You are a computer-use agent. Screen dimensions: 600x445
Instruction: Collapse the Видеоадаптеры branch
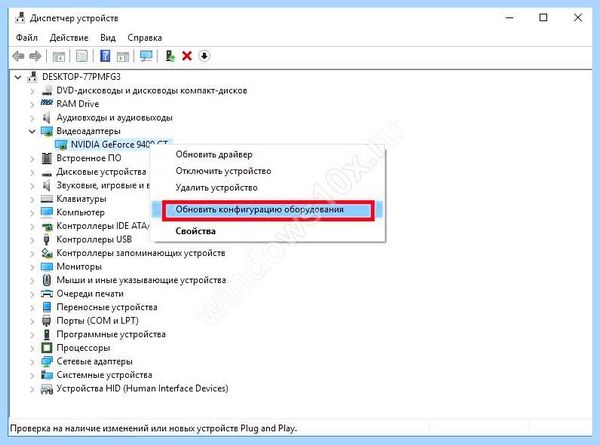tap(32, 131)
